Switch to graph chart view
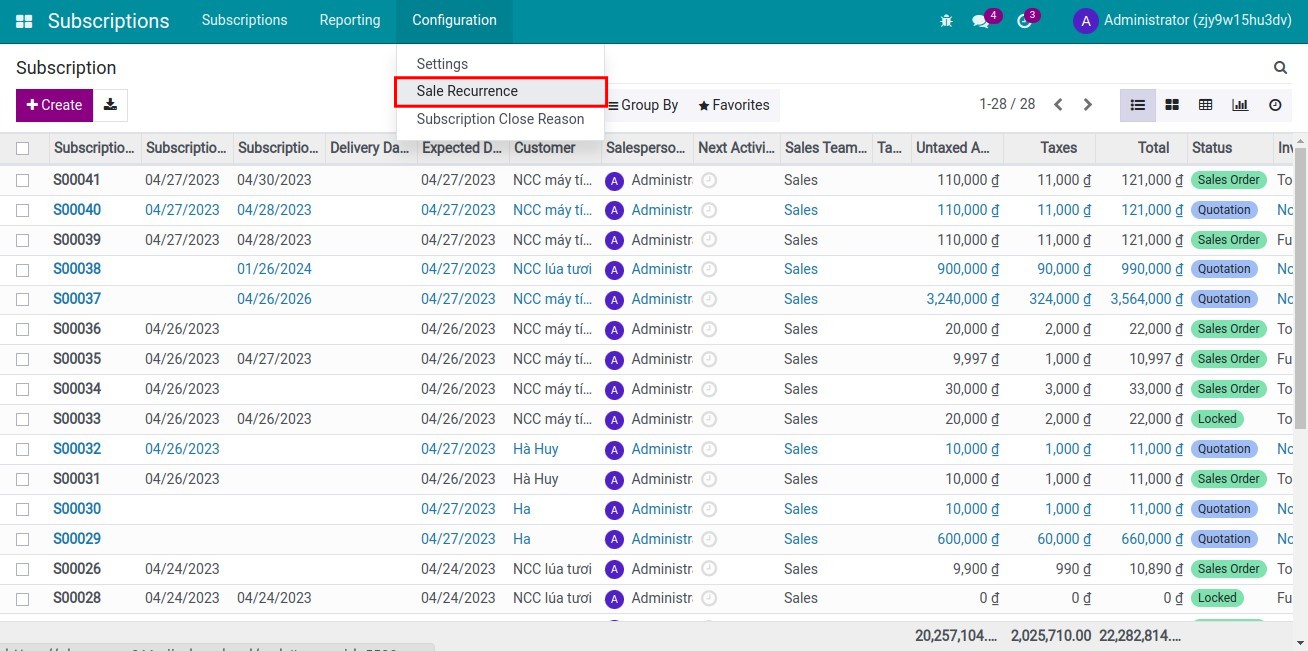 1240,105
